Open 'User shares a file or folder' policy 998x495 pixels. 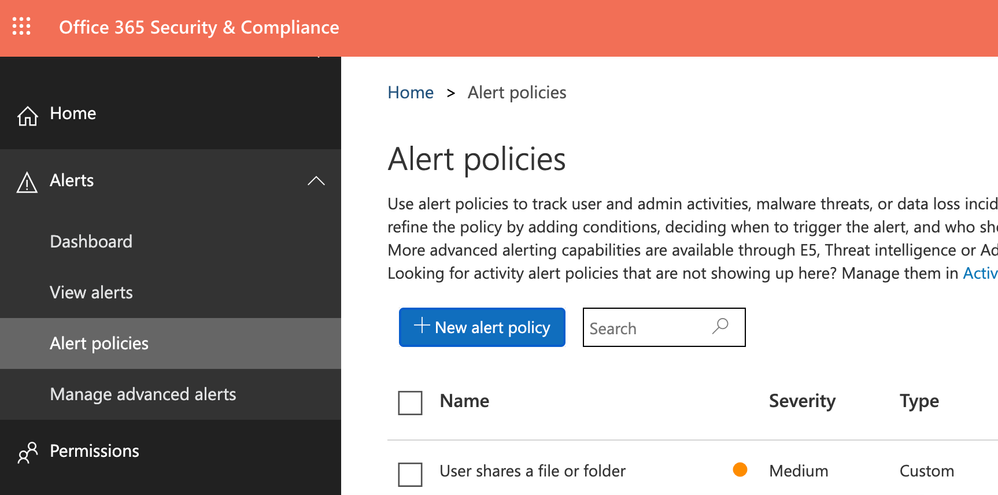[x=532, y=471]
